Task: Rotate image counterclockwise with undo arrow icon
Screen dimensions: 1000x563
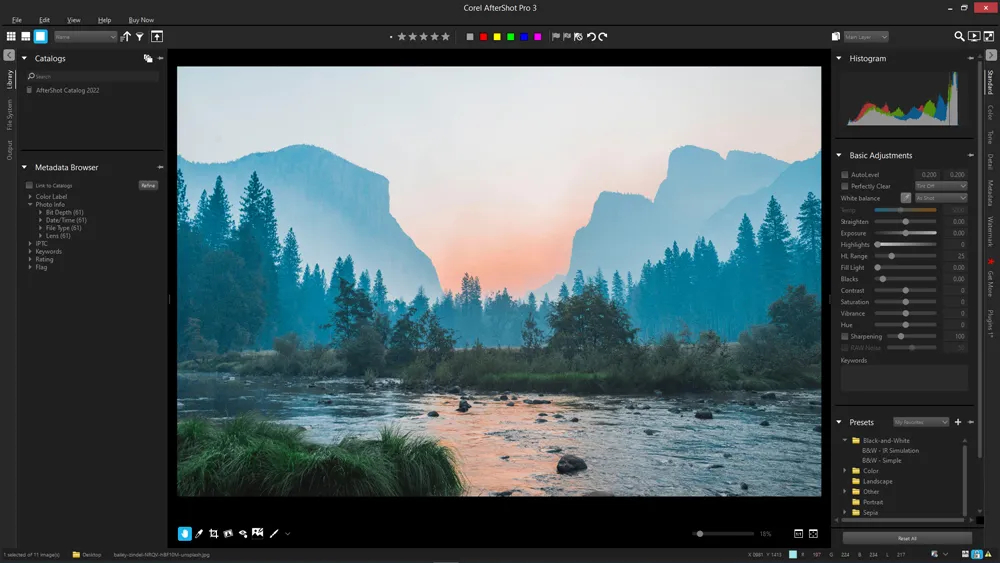Action: click(x=591, y=36)
